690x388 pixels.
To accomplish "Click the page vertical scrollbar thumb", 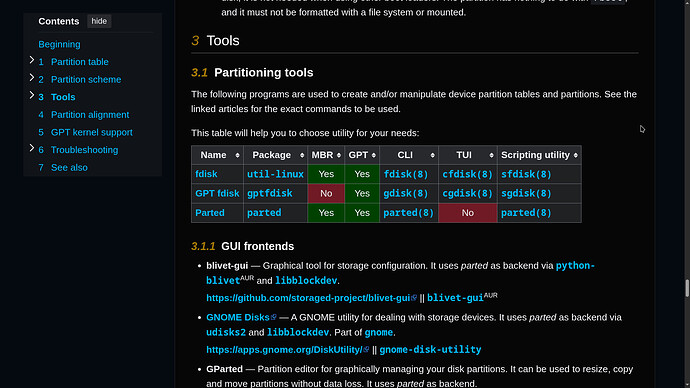I will pyautogui.click(x=687, y=288).
